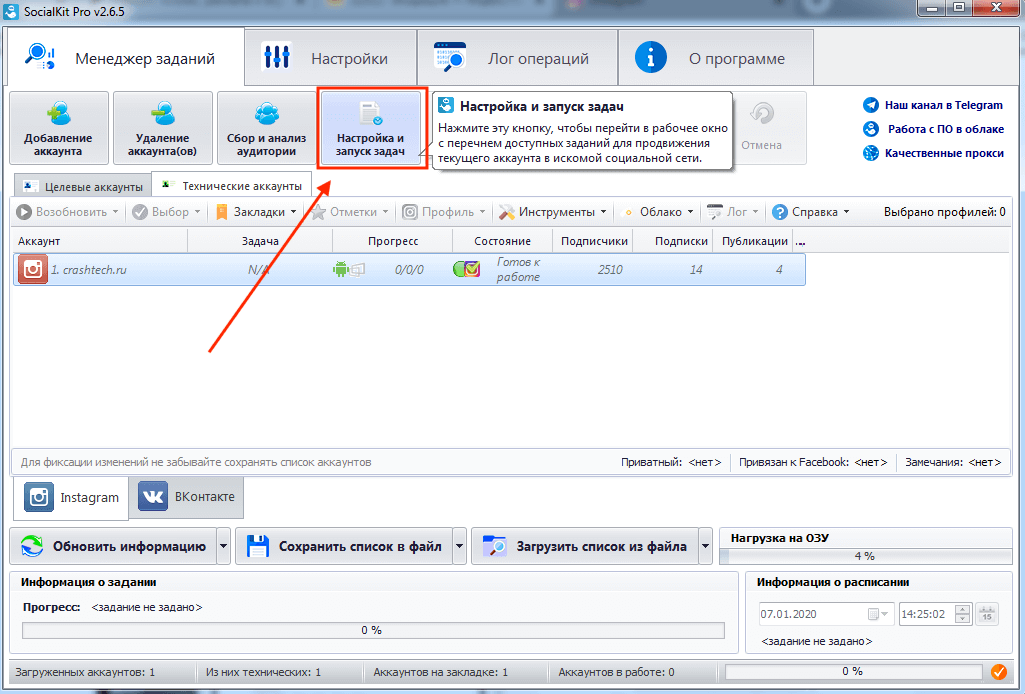Sort by the Подписчики column header
Screen dimensions: 1025x694
coord(594,241)
